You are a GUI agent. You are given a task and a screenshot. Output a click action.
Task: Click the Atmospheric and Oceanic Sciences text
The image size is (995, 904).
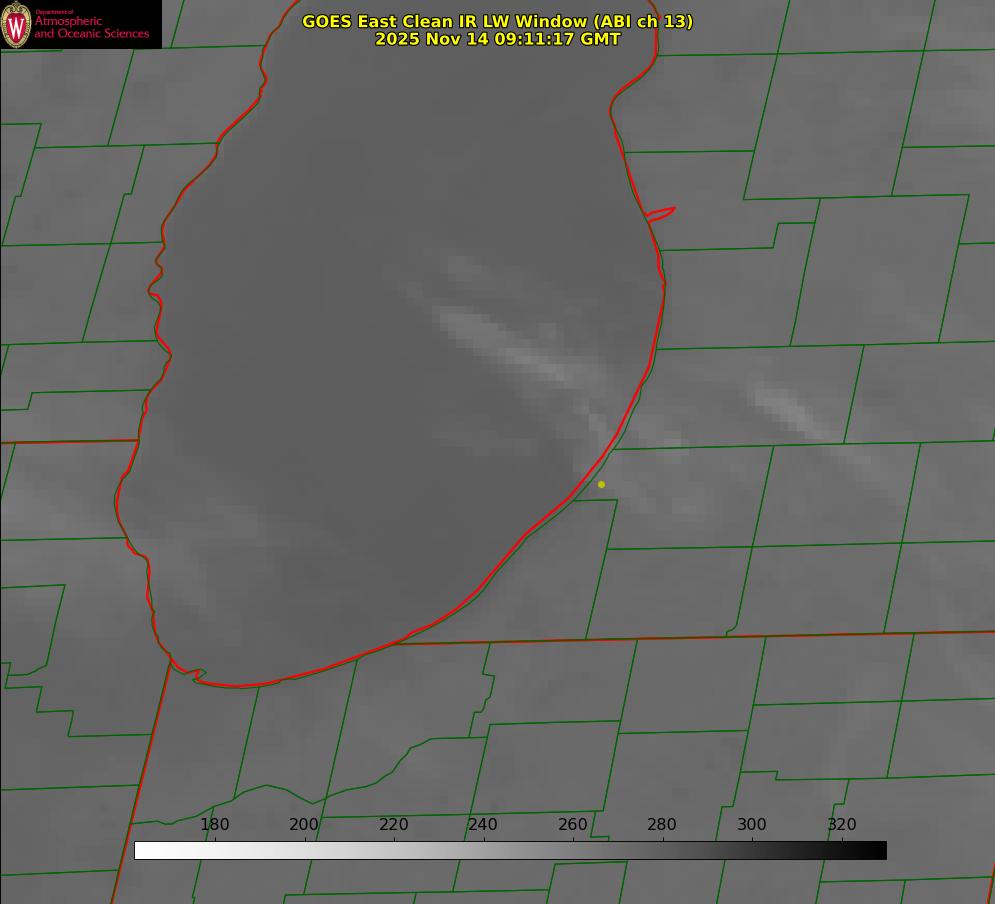tap(91, 28)
